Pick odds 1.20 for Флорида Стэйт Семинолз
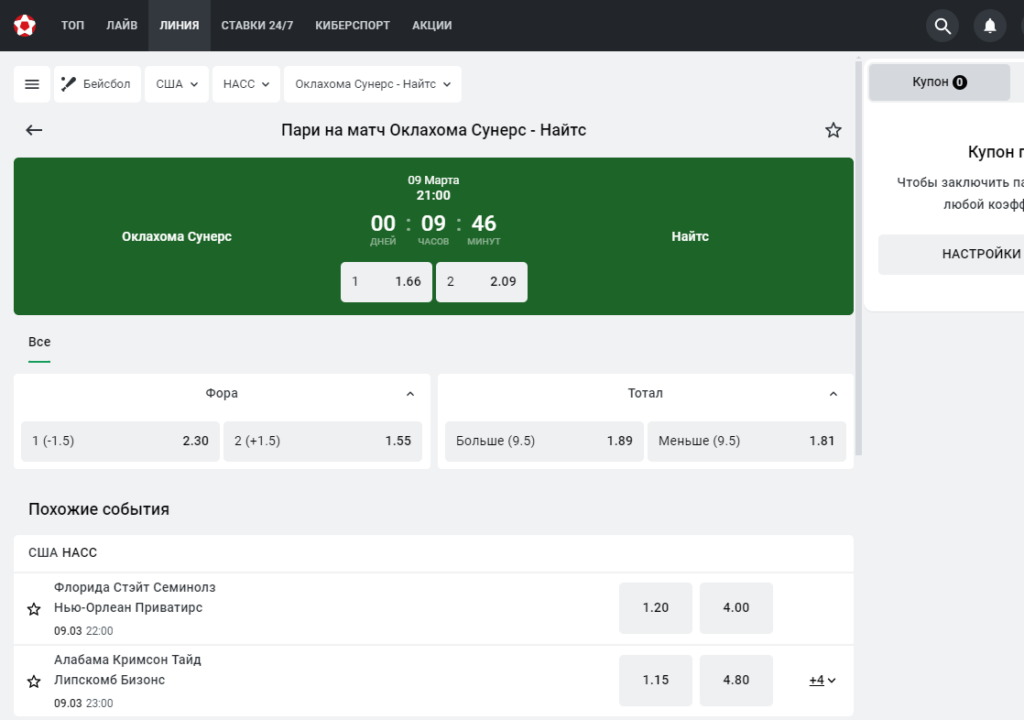The width and height of the screenshot is (1024, 720). [x=656, y=608]
